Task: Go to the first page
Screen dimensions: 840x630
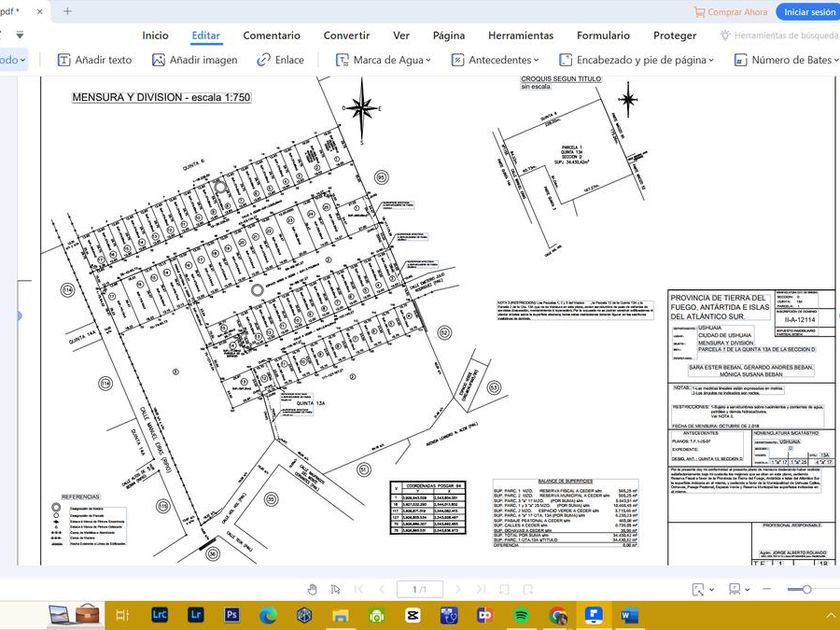Action: point(357,589)
